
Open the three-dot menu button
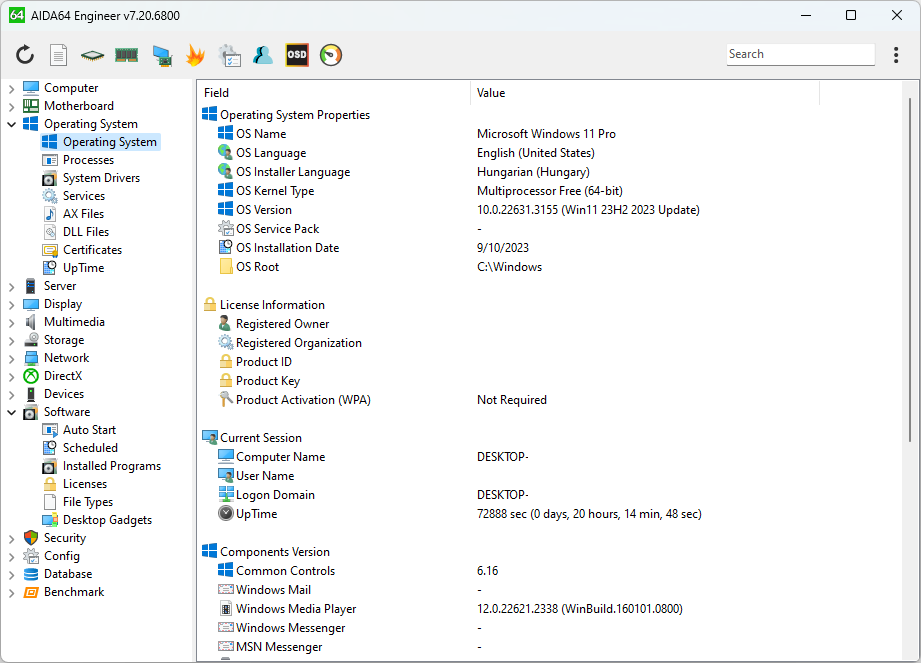[895, 55]
